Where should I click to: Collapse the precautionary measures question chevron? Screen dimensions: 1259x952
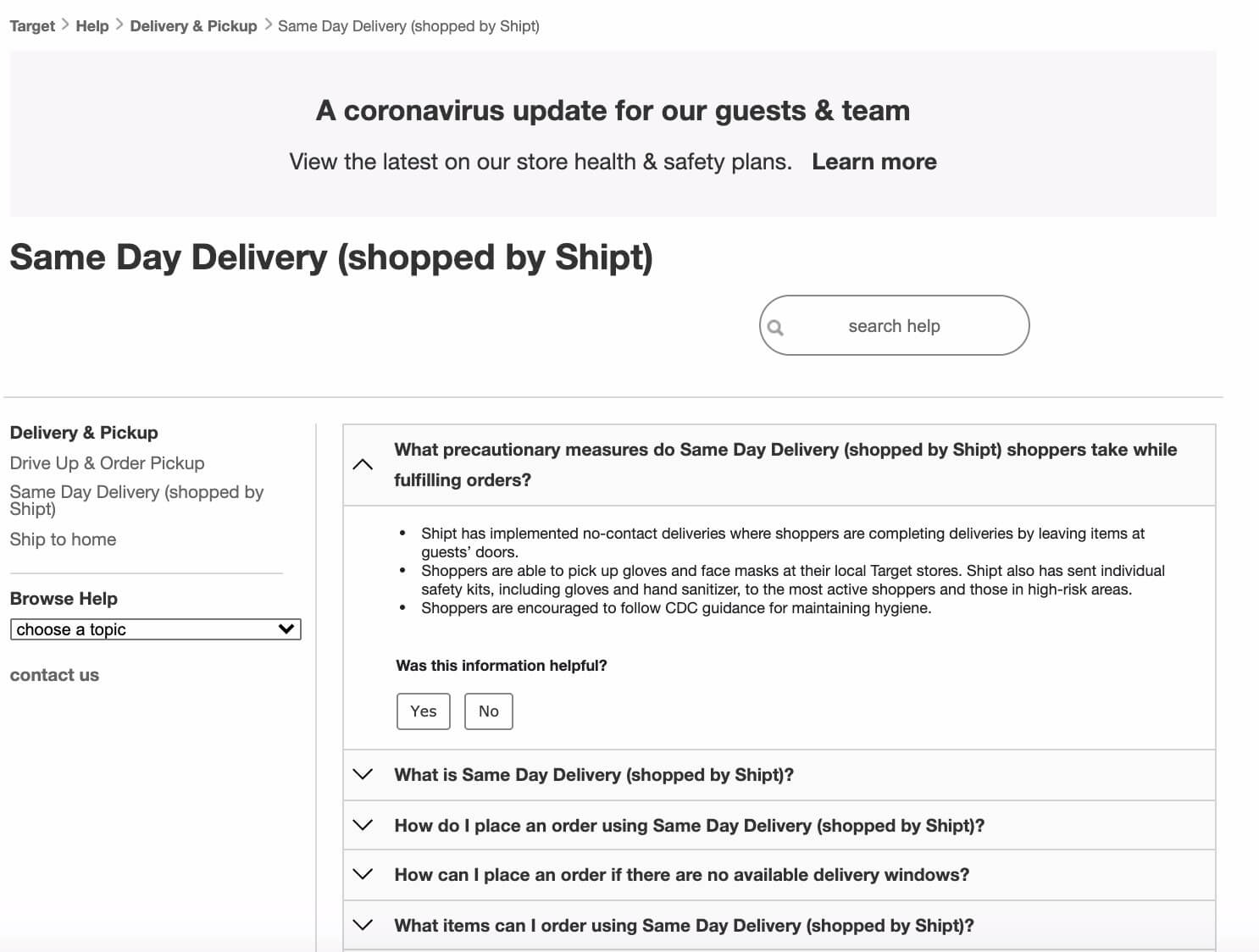coord(363,464)
